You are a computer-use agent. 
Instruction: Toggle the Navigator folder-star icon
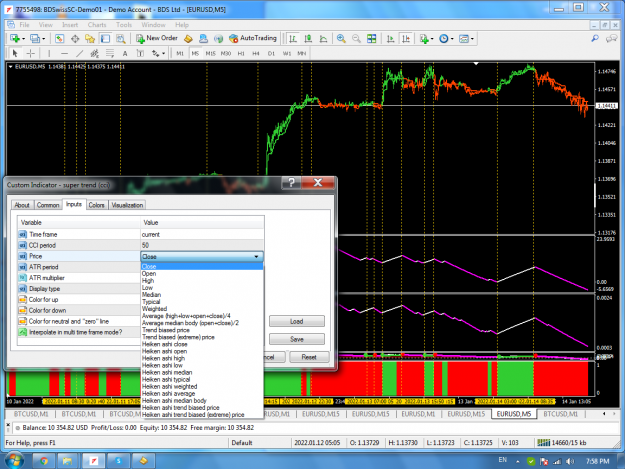[90, 39]
